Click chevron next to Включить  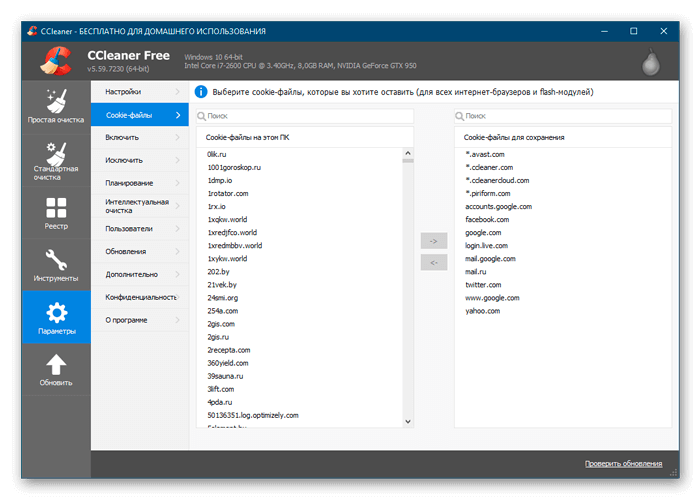[x=178, y=137]
